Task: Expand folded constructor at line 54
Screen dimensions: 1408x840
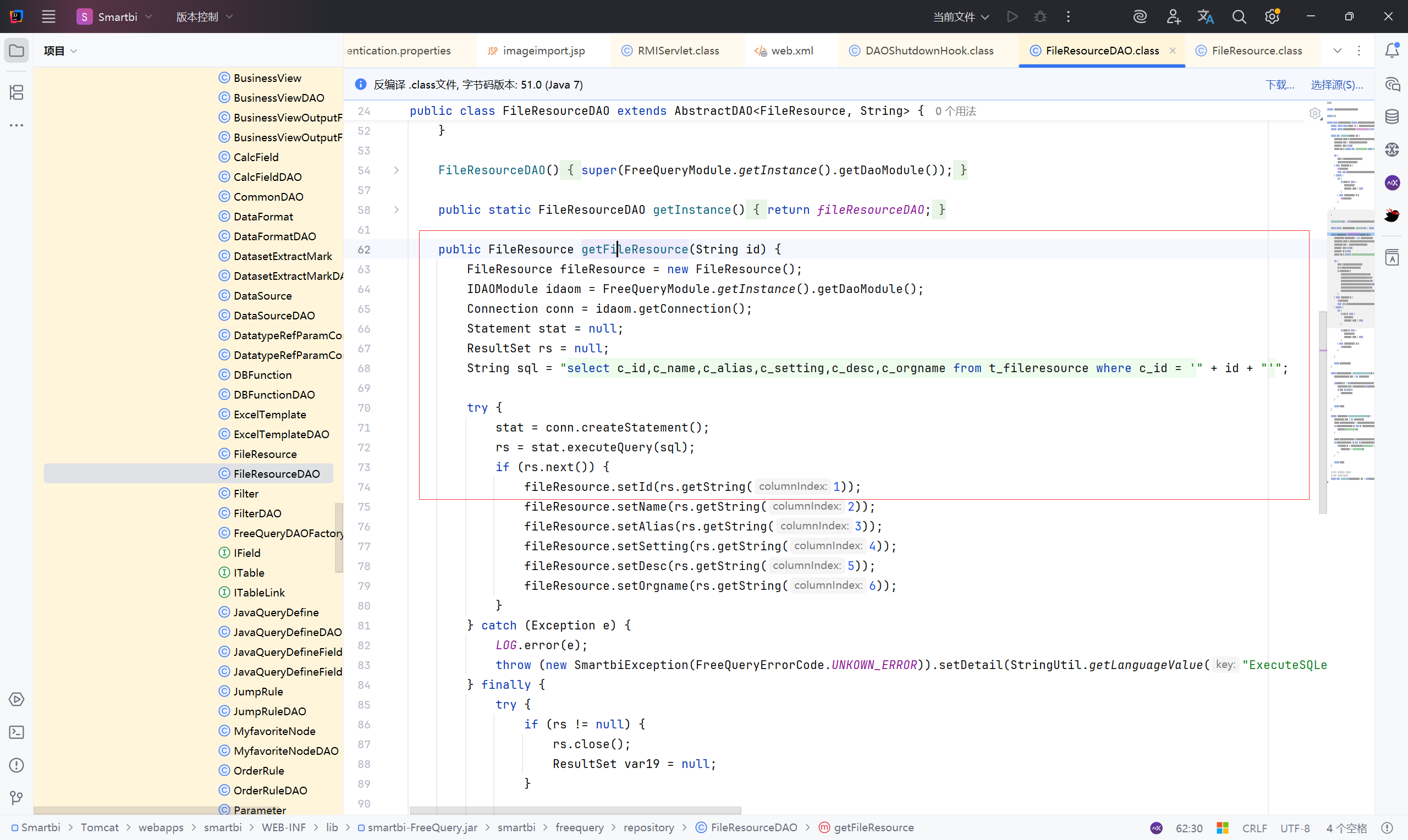Action: click(x=397, y=170)
